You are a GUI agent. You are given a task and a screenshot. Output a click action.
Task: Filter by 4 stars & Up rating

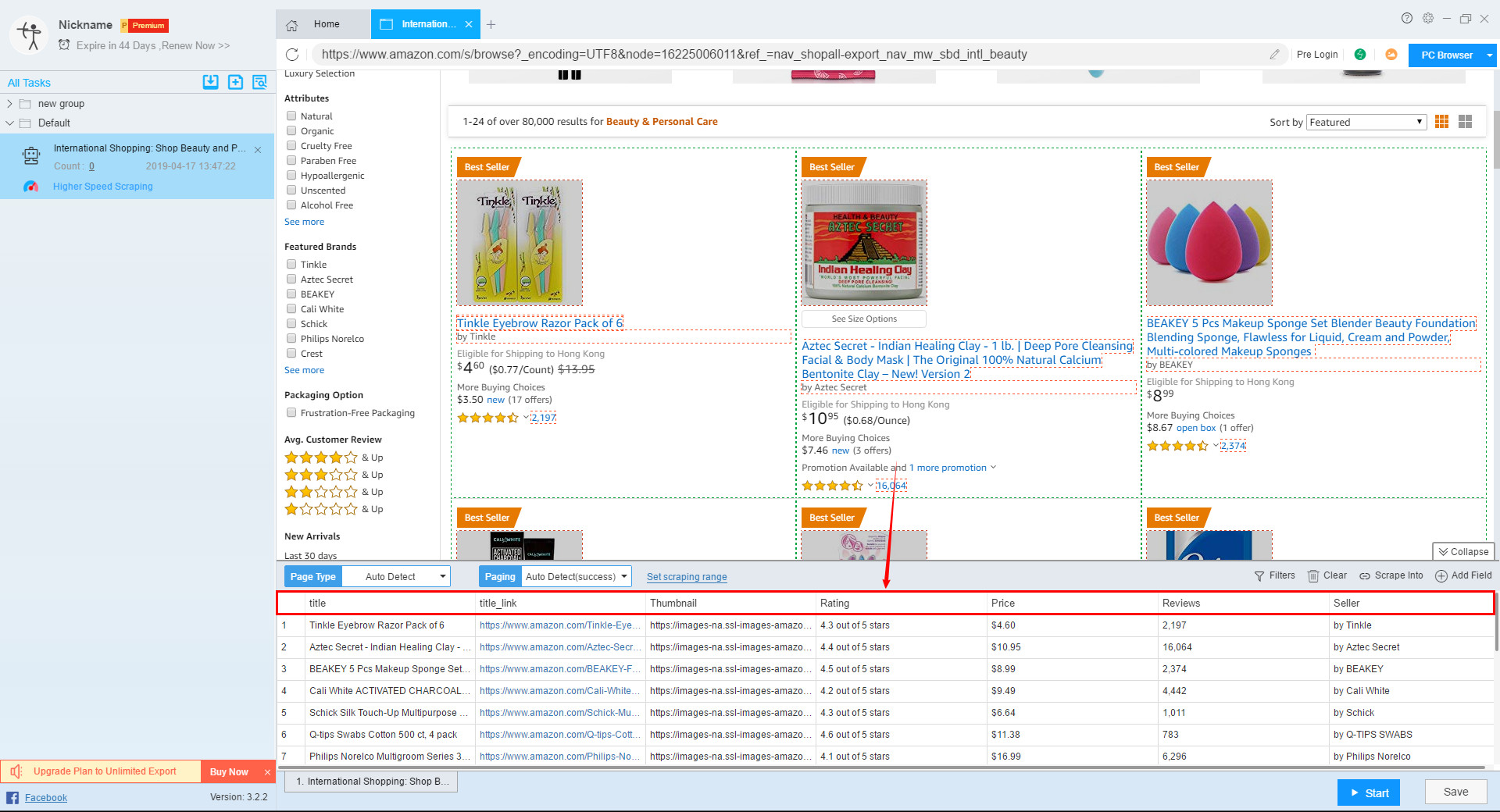coord(334,458)
